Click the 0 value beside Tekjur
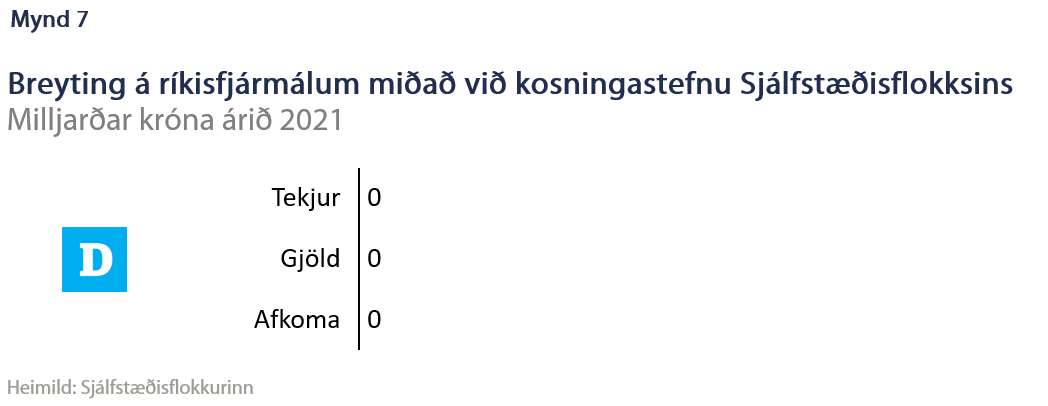 point(374,198)
